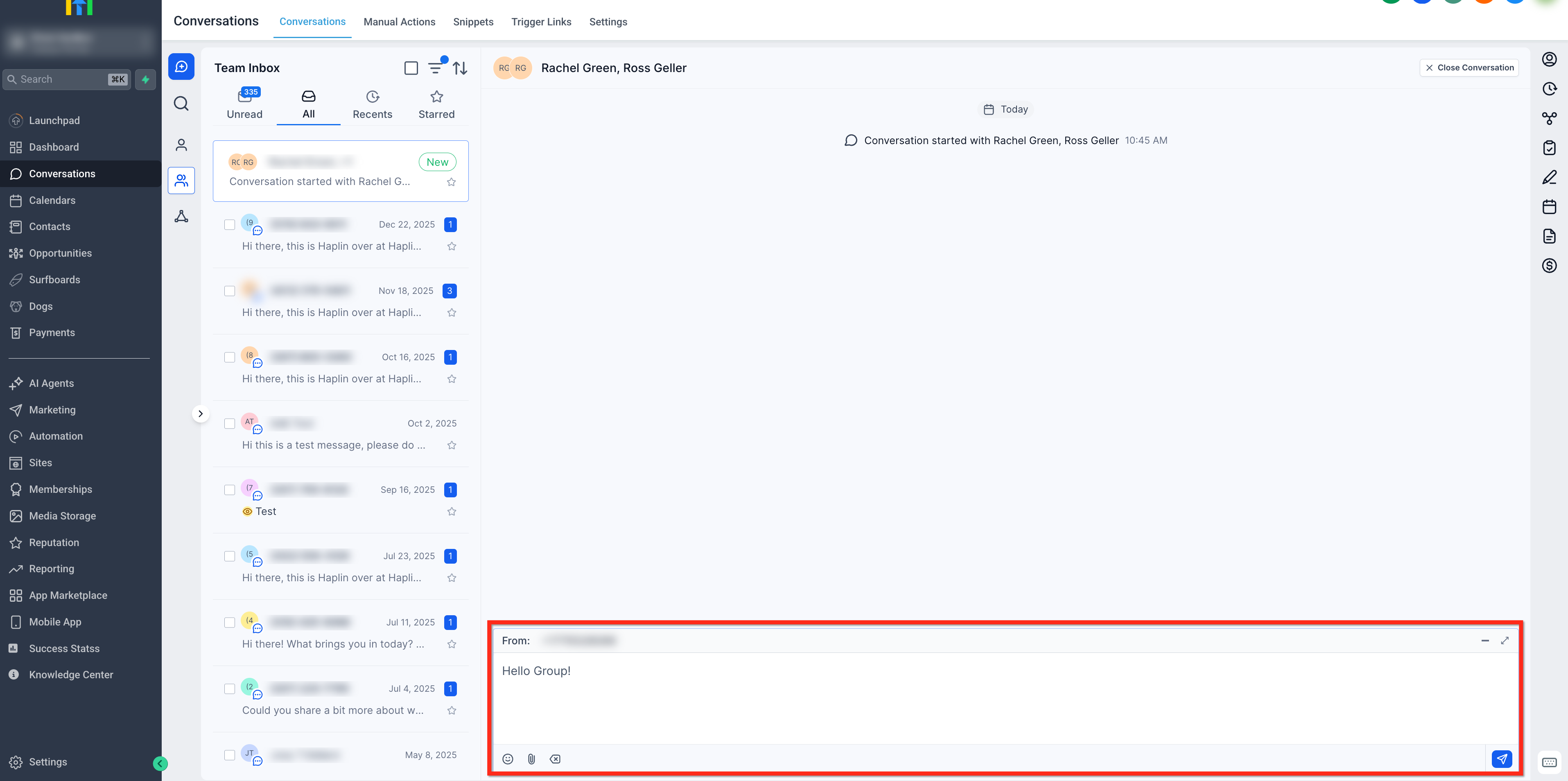Open the Trigger Links tab
Screen dimensions: 1568x781
tap(541, 22)
